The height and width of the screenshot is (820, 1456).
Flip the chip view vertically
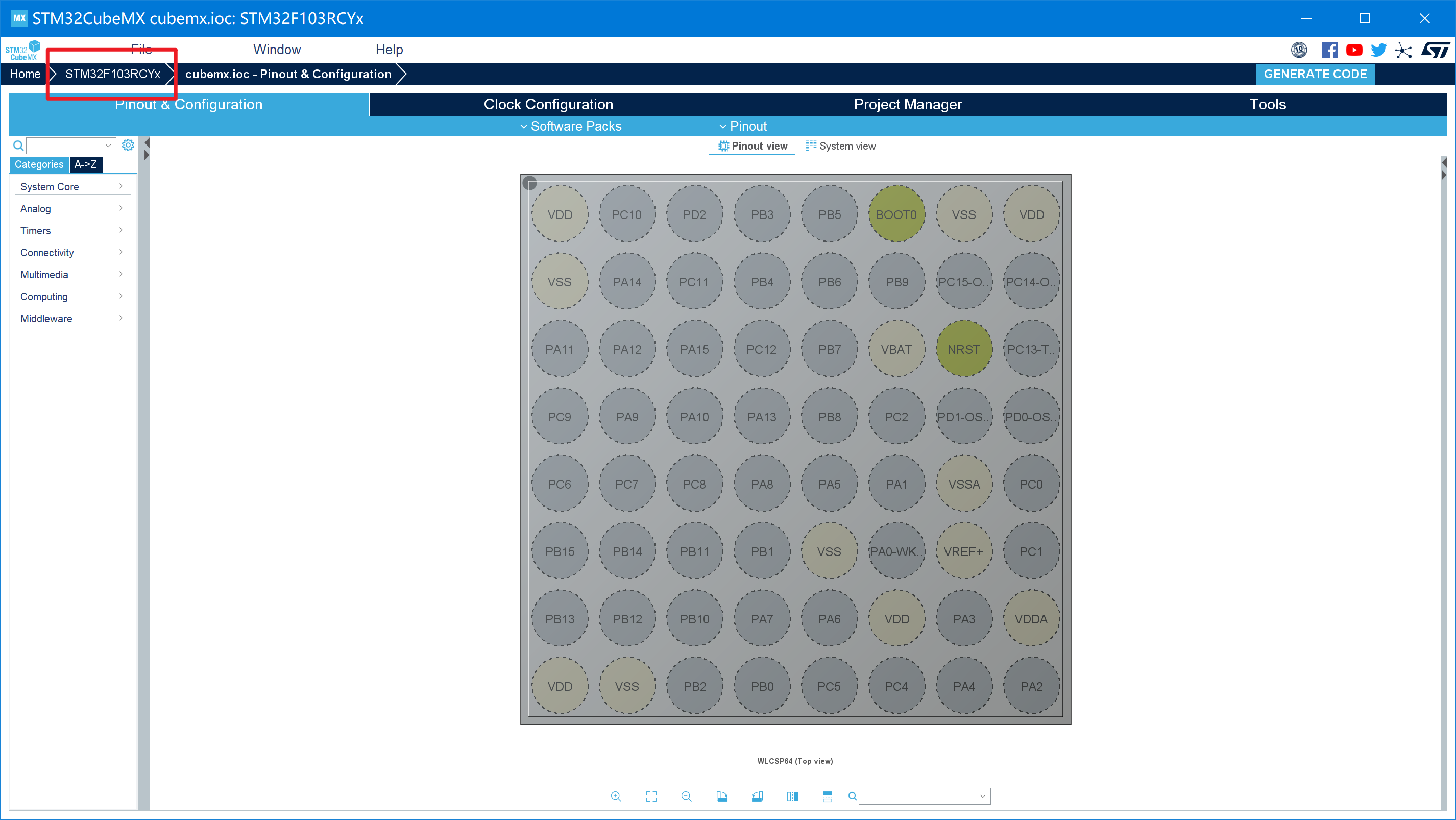828,795
